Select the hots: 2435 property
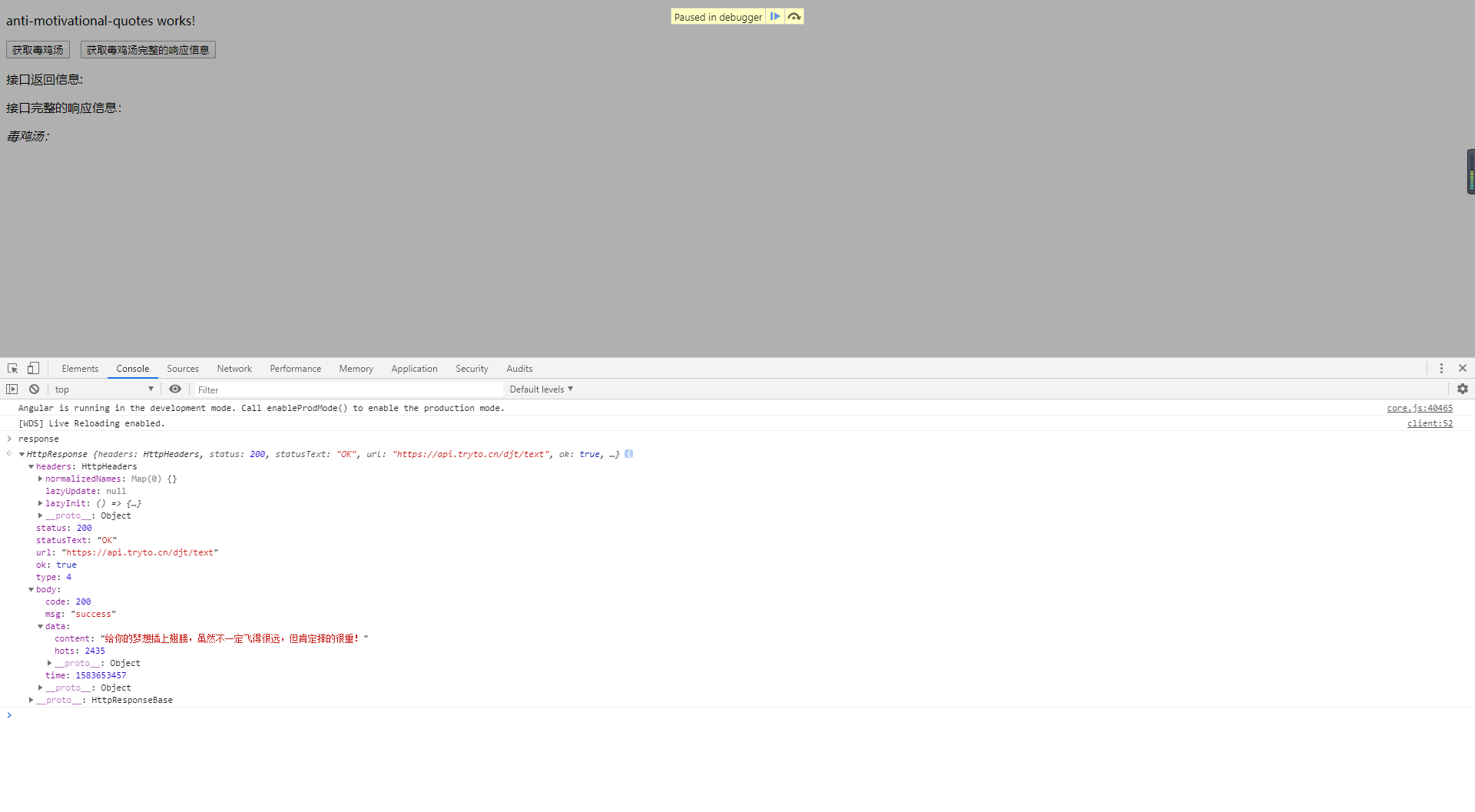The height and width of the screenshot is (812, 1475). point(79,651)
